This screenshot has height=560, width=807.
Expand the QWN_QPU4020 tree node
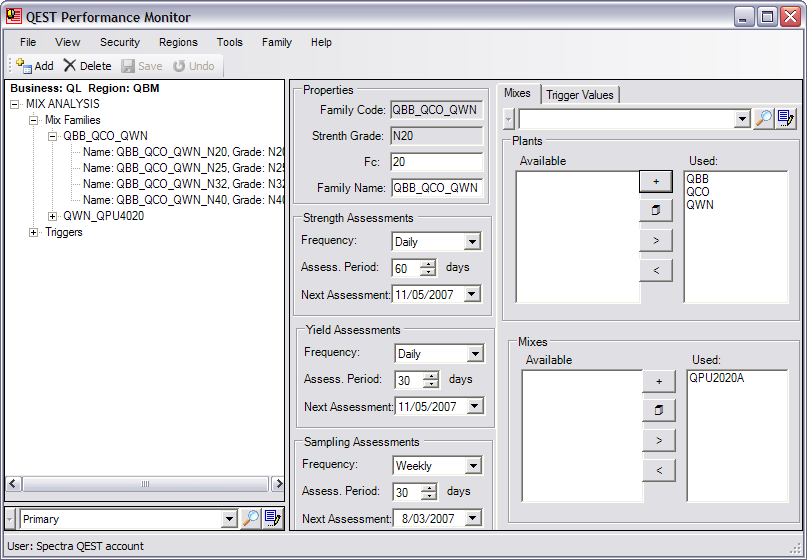click(x=53, y=216)
